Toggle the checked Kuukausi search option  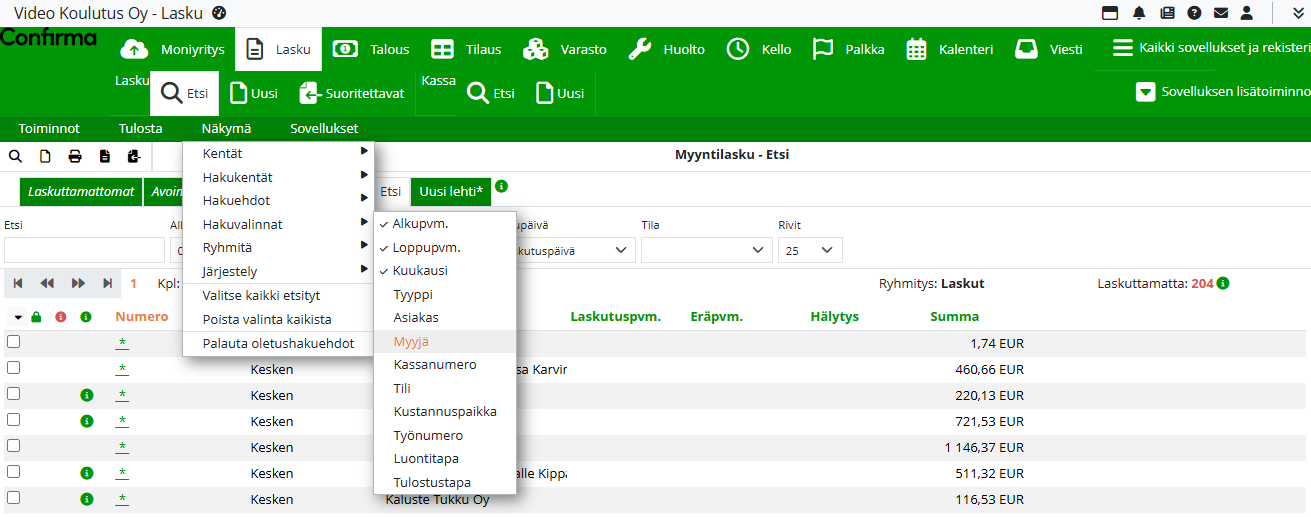point(420,271)
